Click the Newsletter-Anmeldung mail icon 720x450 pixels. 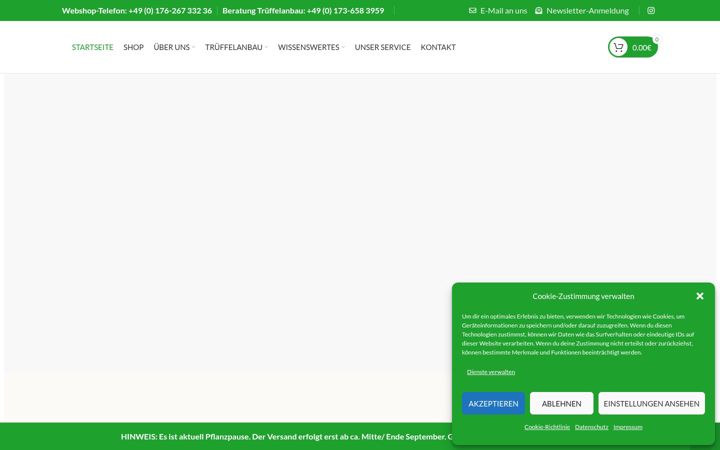coord(539,11)
